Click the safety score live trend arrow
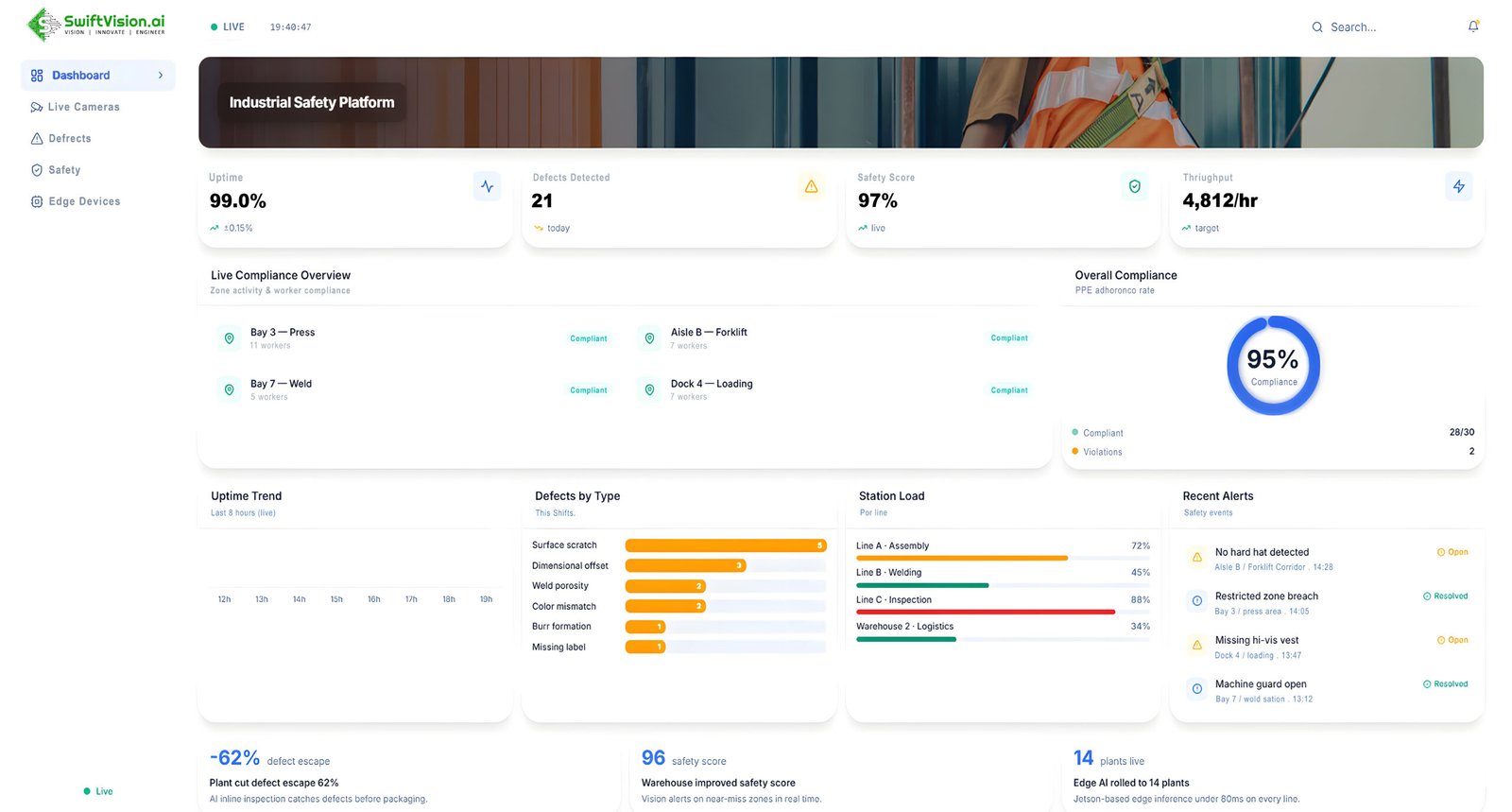Viewport: 1512px width, 812px height. pyautogui.click(x=863, y=228)
